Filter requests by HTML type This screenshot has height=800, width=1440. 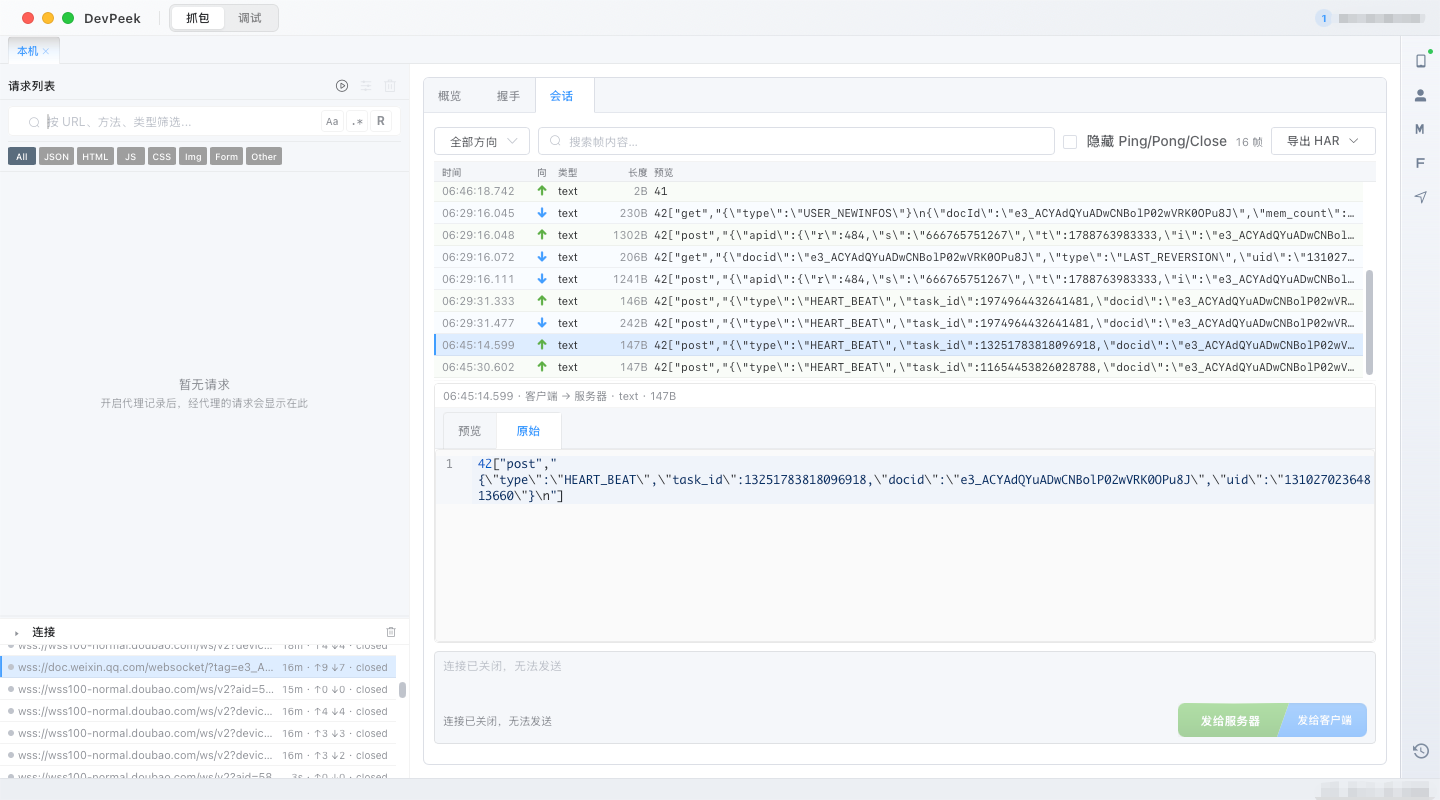click(x=96, y=156)
